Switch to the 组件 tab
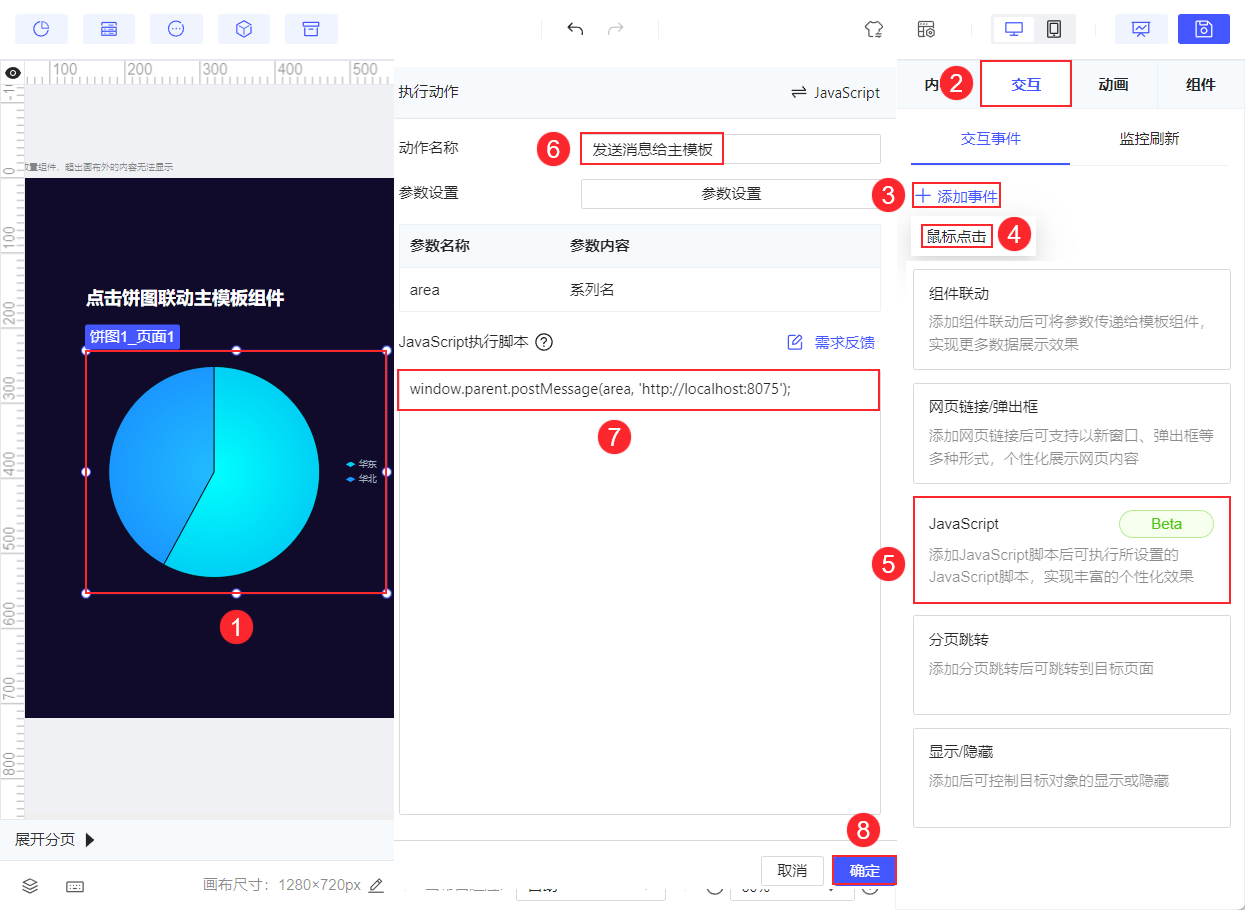The height and width of the screenshot is (910, 1245). (x=1201, y=85)
